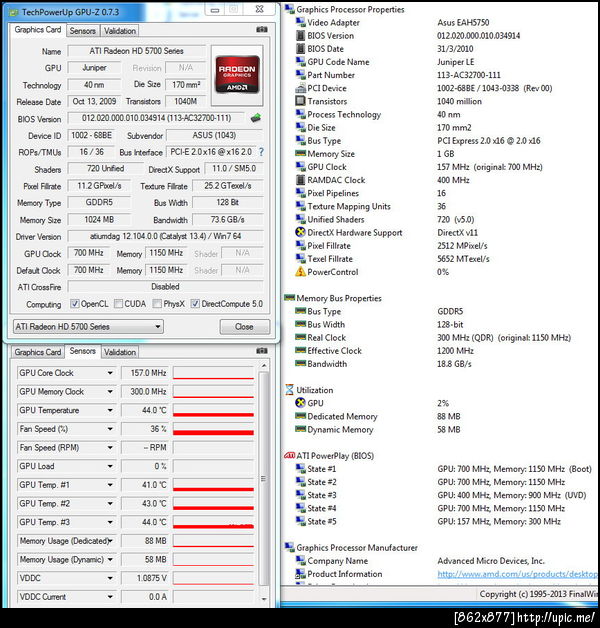Click the PowerControl warning icon

(300, 272)
